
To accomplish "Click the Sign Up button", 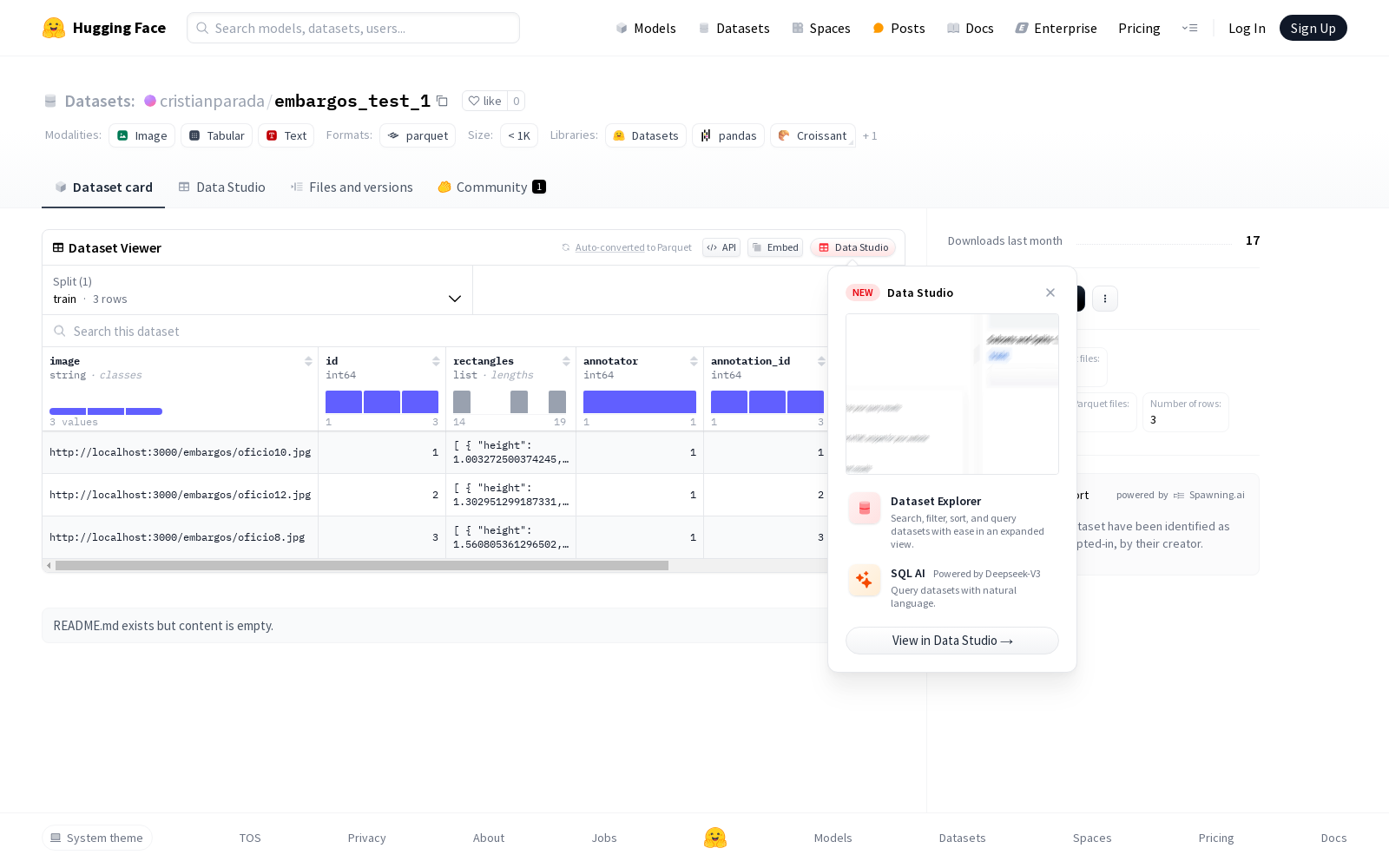I will [x=1313, y=28].
